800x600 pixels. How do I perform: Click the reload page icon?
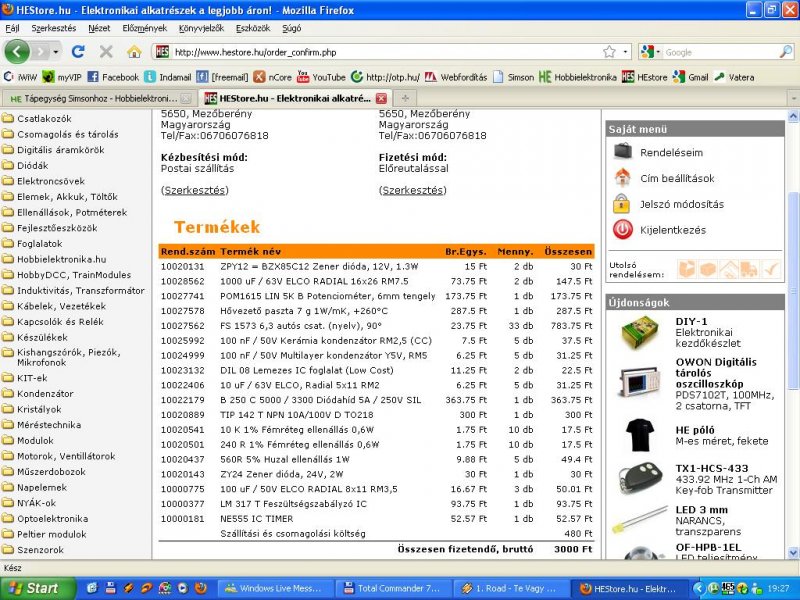[x=78, y=52]
